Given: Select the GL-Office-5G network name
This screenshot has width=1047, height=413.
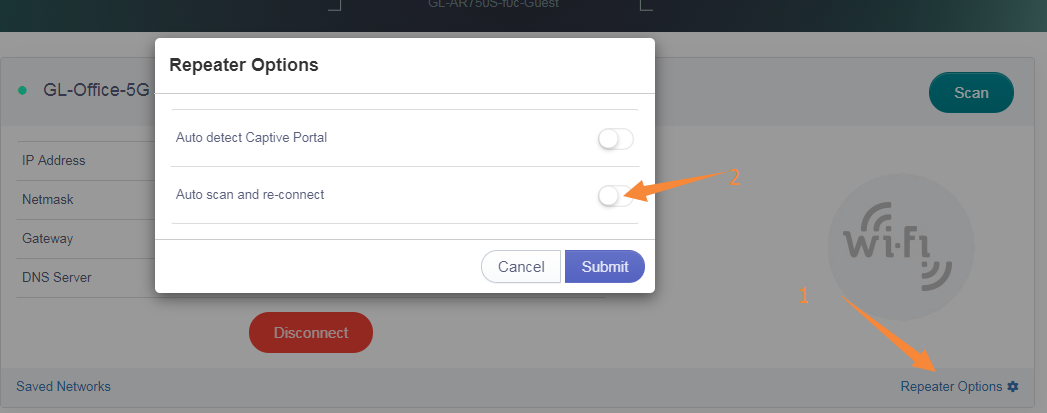Looking at the screenshot, I should pyautogui.click(x=96, y=90).
